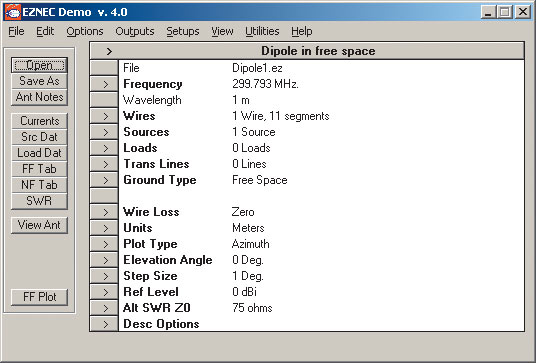Viewport: 536px width, 363px height.
Task: Click the value '1 Wire, 11 segments'
Action: point(281,116)
